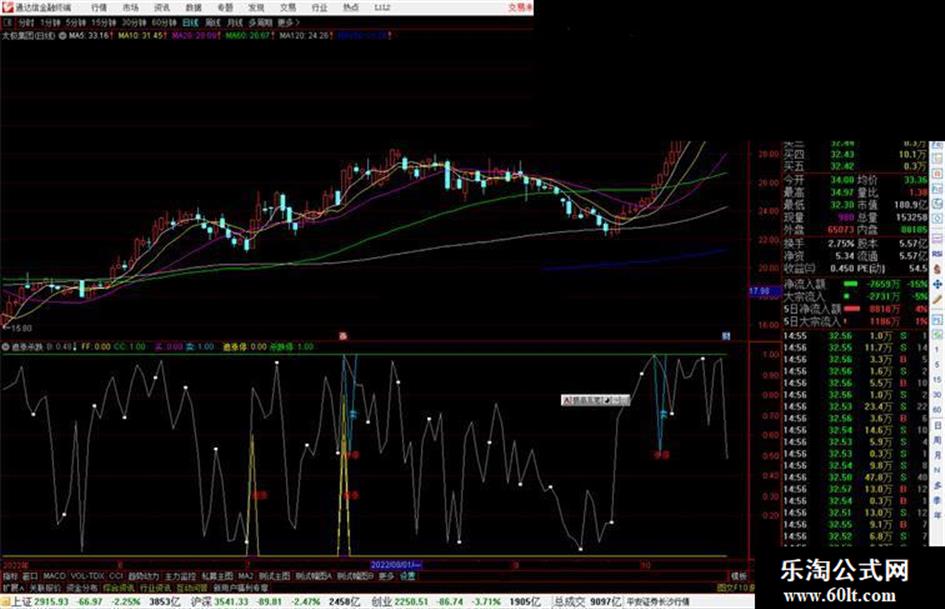This screenshot has width=945, height=609.
Task: Switch indicator to 主力监控
Action: pos(180,576)
